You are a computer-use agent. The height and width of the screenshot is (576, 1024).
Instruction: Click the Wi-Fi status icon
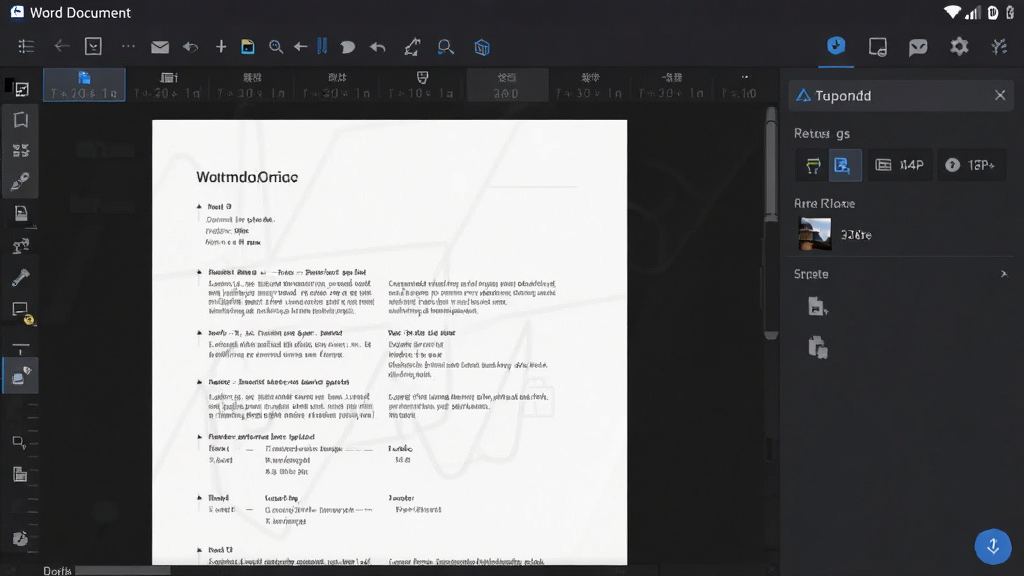952,12
